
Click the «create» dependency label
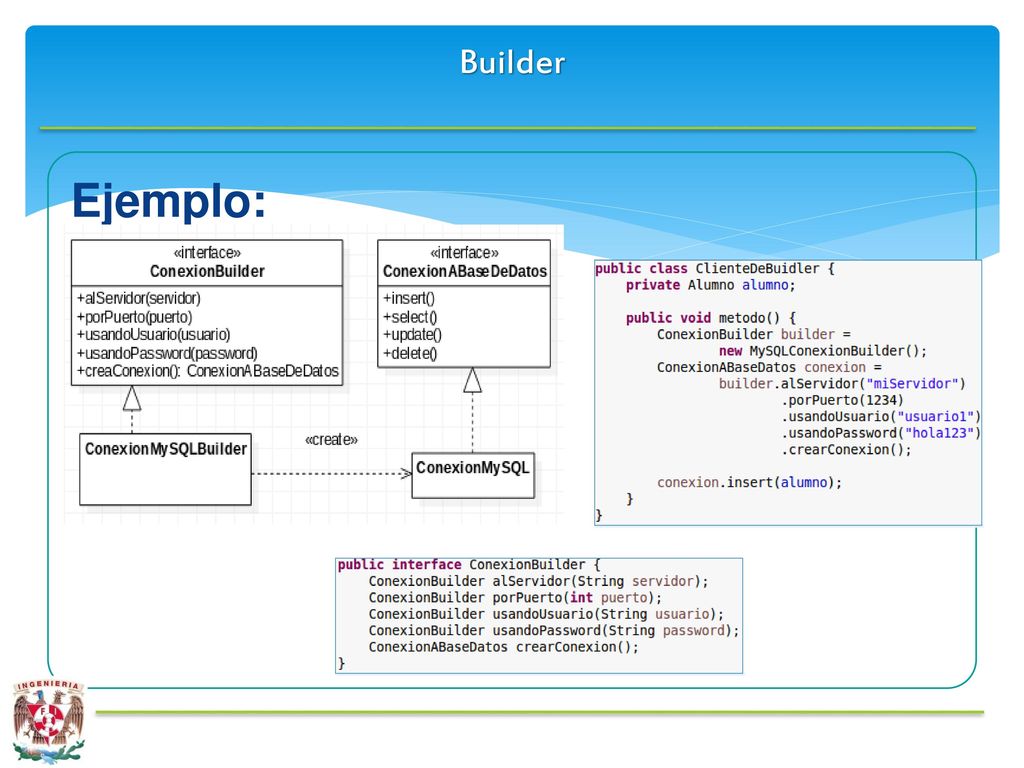(332, 440)
